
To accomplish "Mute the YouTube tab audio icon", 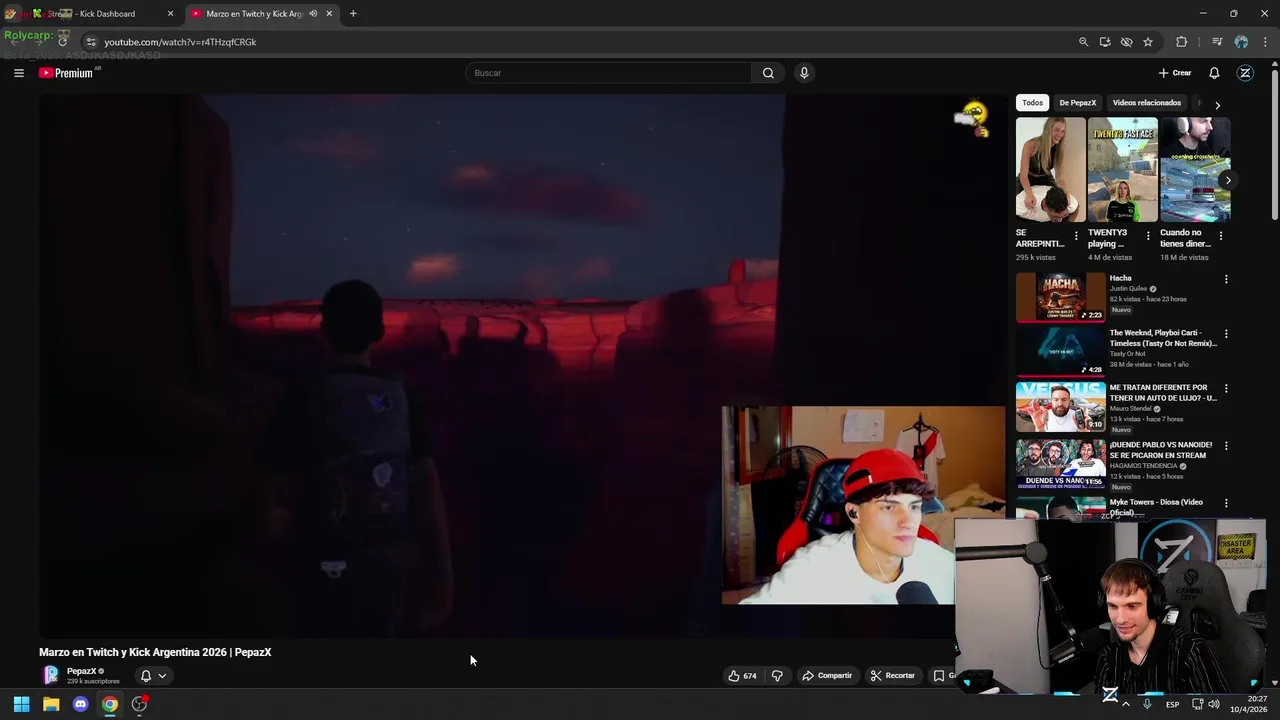I will [313, 14].
